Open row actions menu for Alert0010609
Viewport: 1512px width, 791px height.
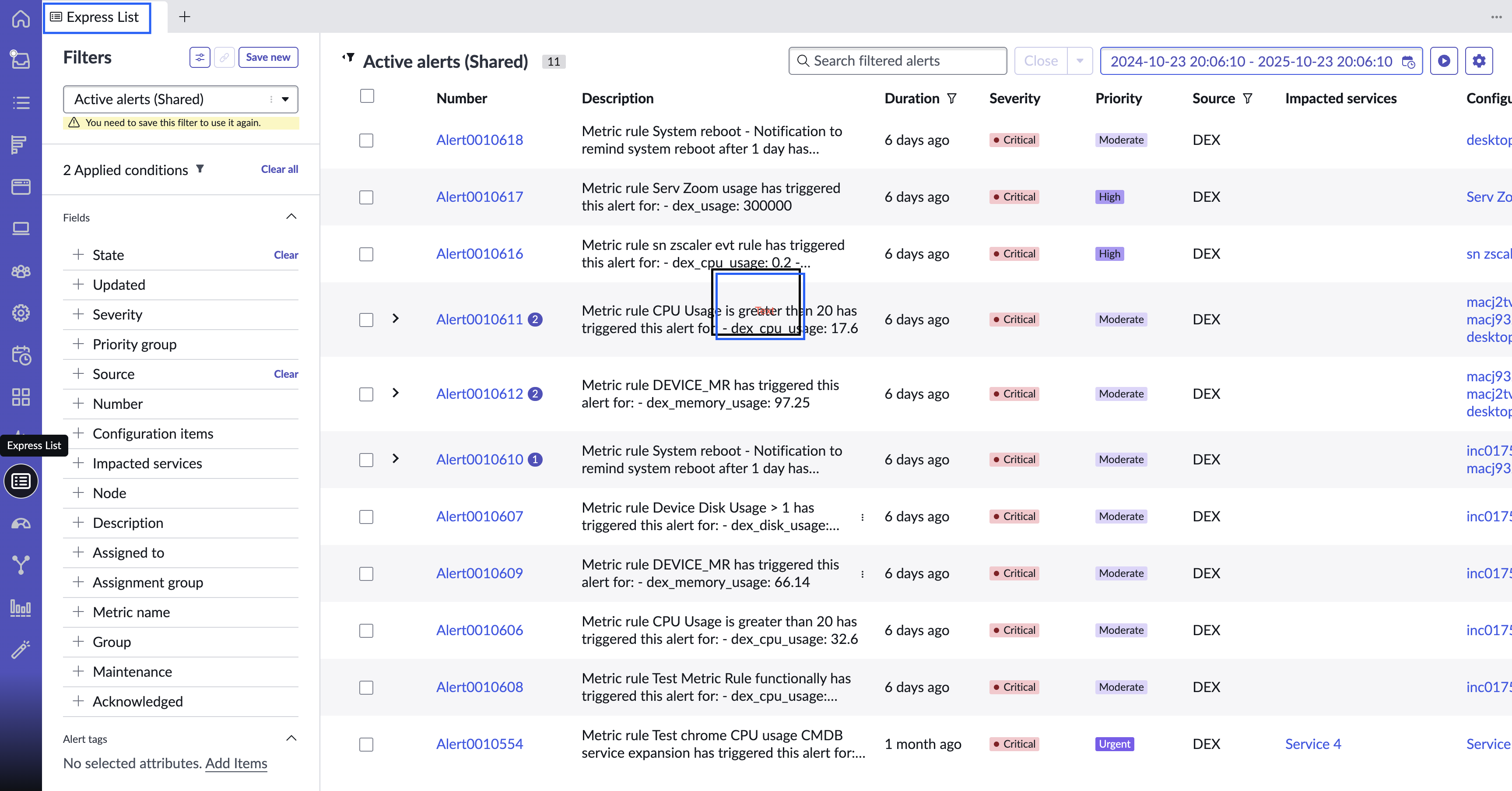862,574
